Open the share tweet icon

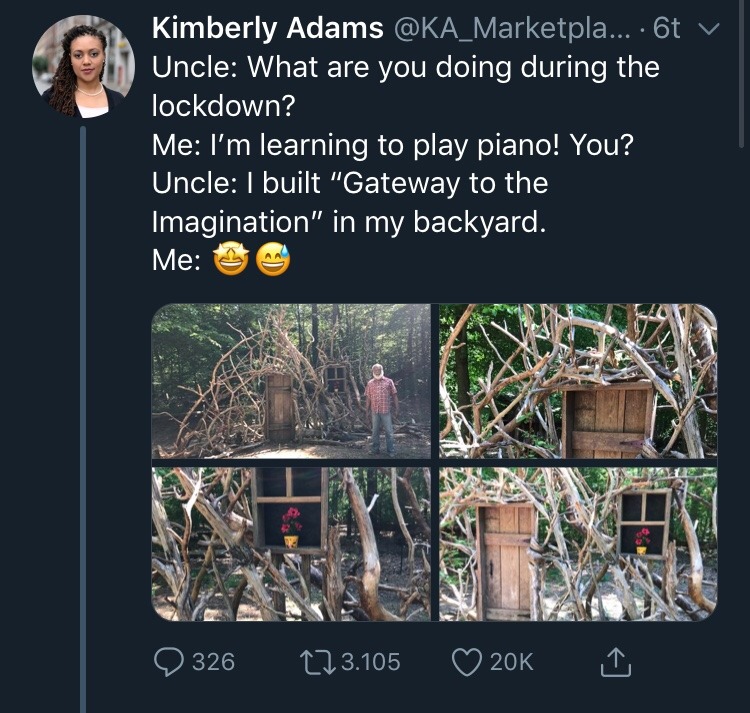pos(614,661)
